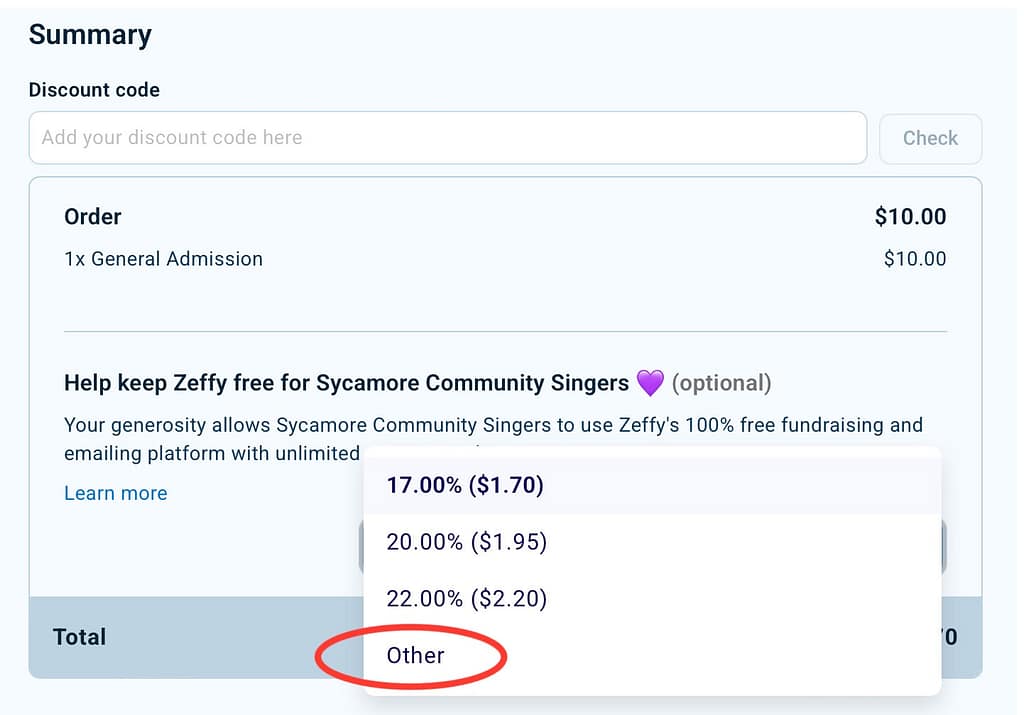1024x715 pixels.
Task: Click the General Admission $10.00 price
Action: click(914, 259)
